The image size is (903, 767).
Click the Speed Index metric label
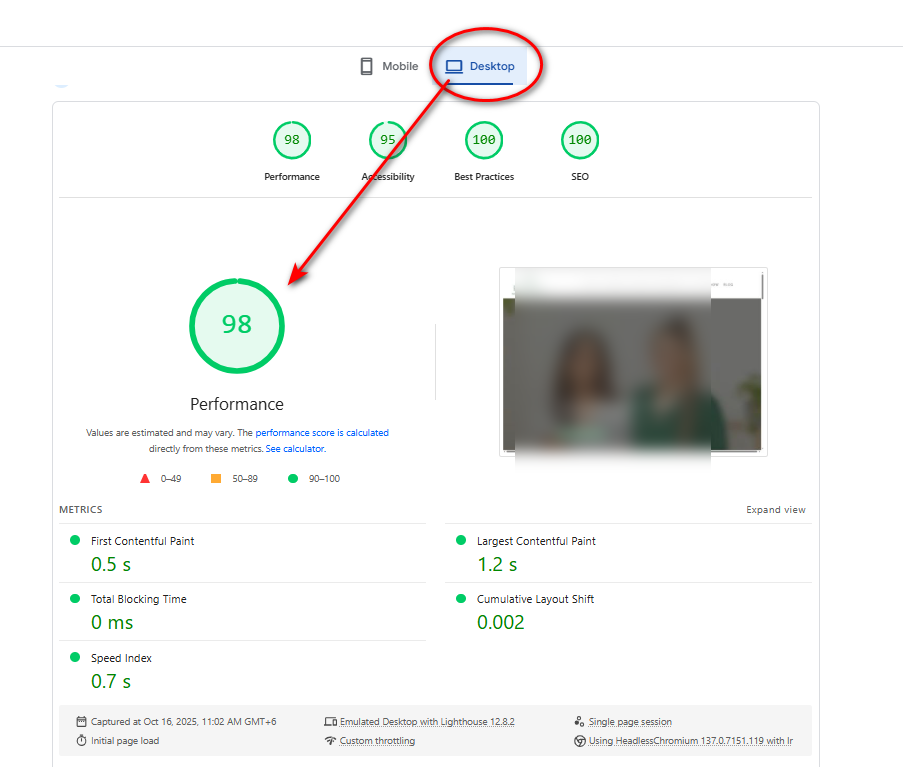click(122, 658)
